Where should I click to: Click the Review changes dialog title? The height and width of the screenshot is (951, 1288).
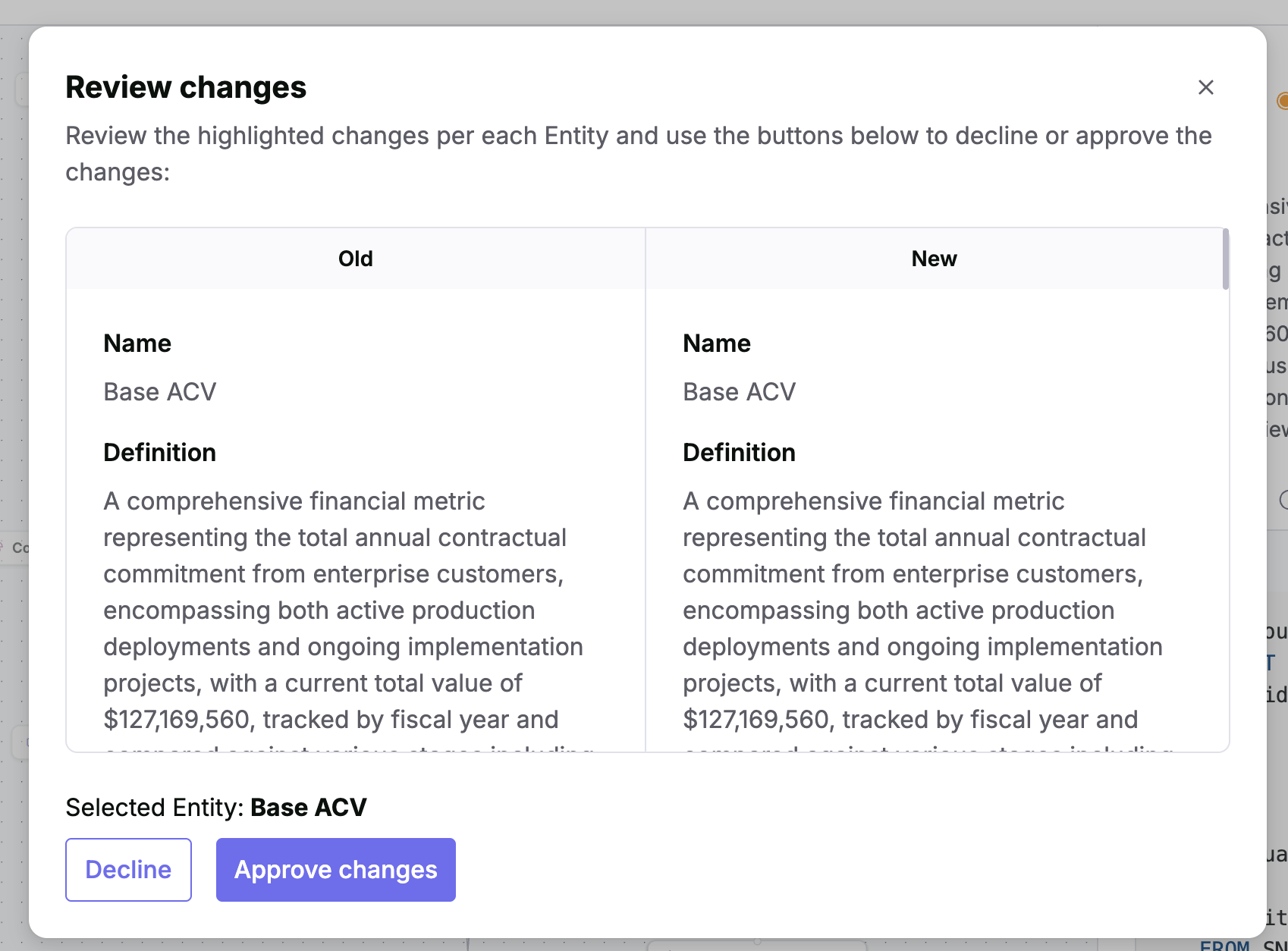[186, 87]
